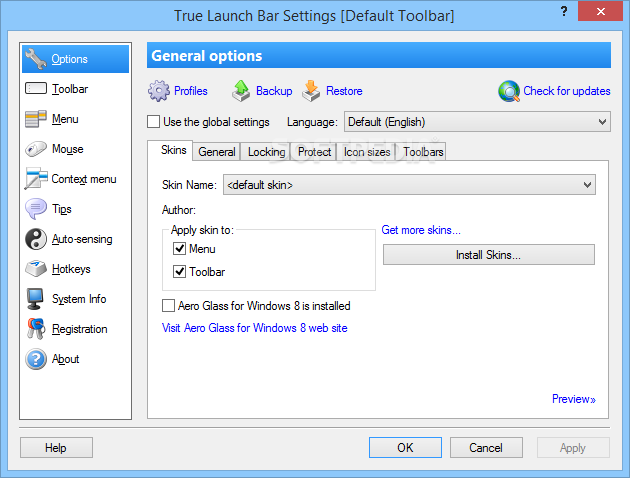Click the Help button
The height and width of the screenshot is (478, 630).
[x=56, y=447]
